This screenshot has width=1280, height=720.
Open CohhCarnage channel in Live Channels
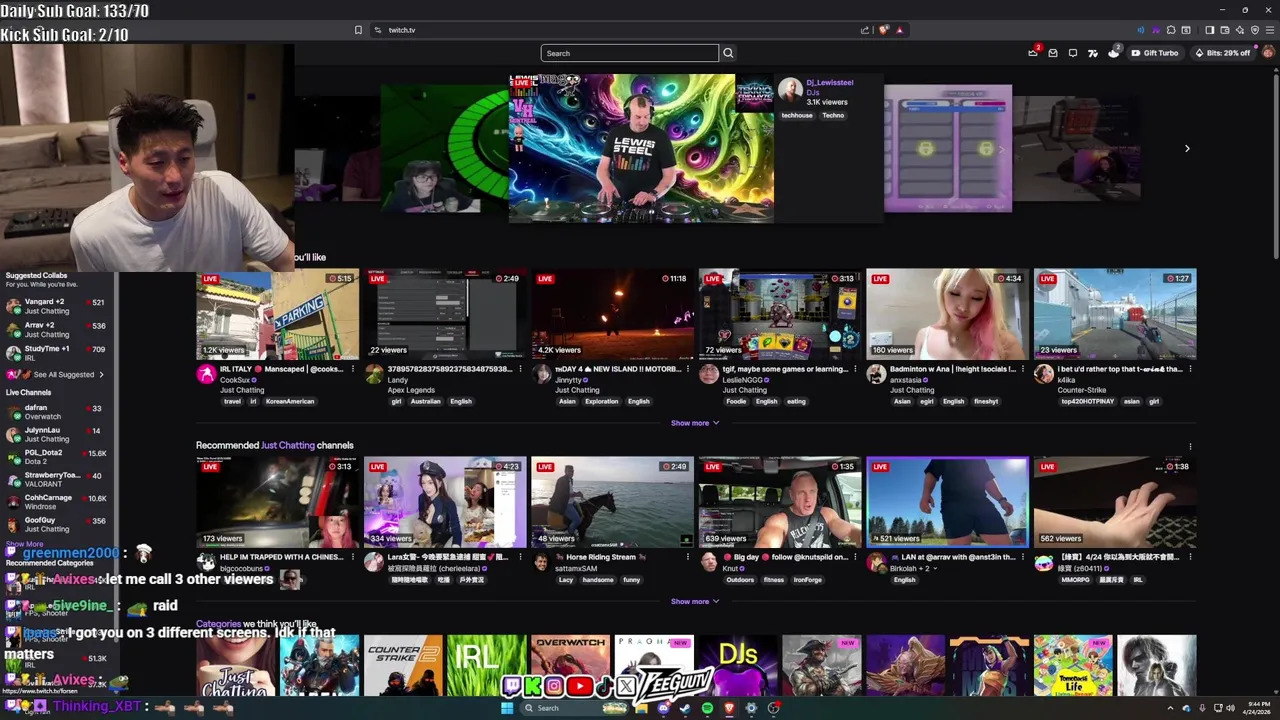pyautogui.click(x=55, y=502)
